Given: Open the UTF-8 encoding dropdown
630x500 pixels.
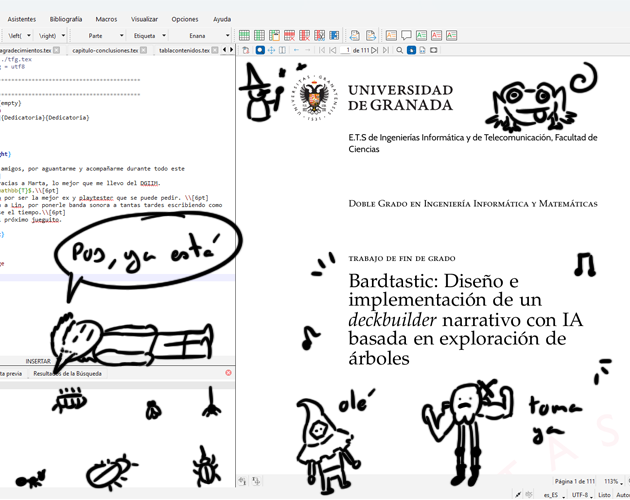Looking at the screenshot, I should coord(582,495).
